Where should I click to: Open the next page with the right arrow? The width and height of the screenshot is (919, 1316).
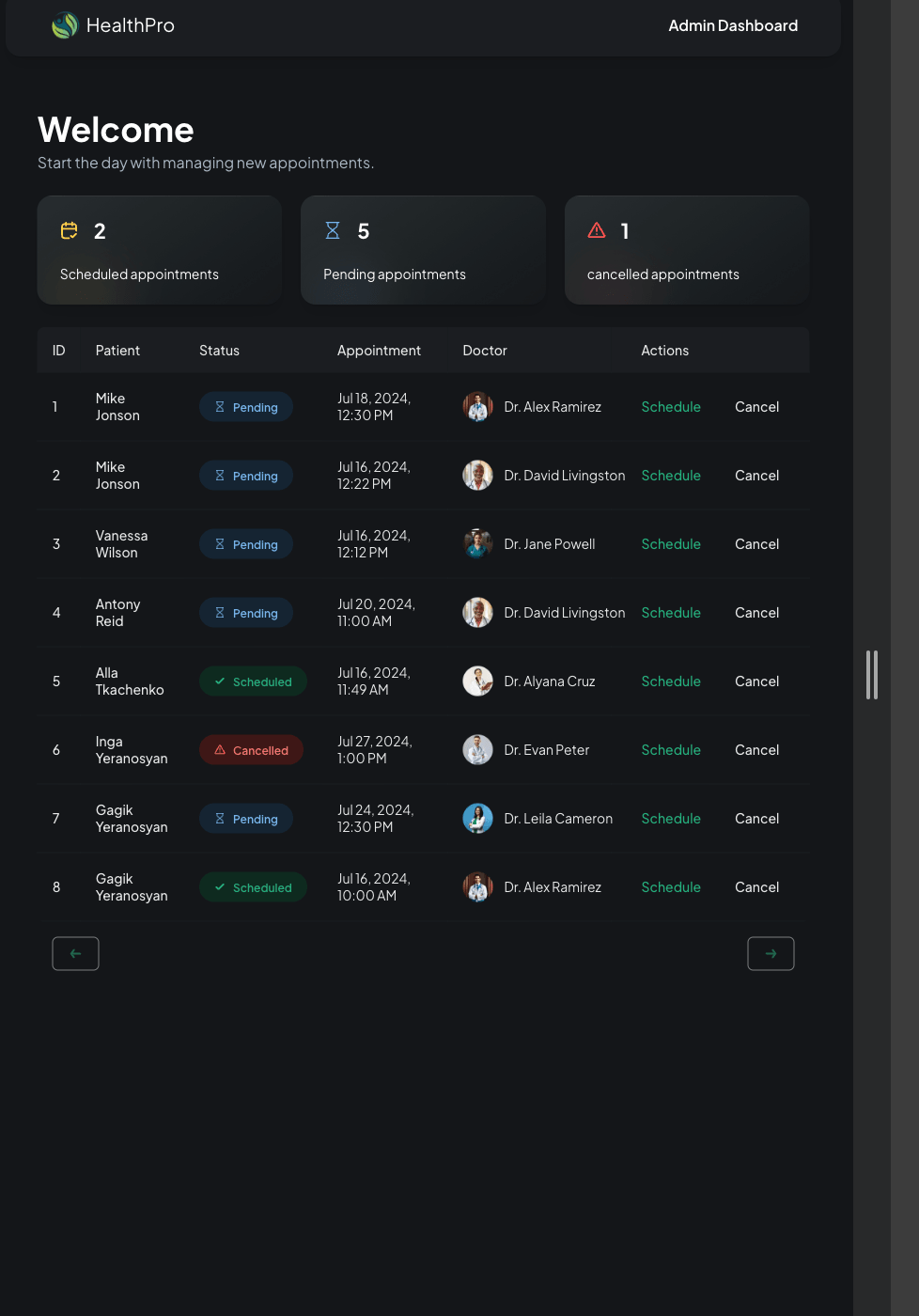pyautogui.click(x=771, y=953)
